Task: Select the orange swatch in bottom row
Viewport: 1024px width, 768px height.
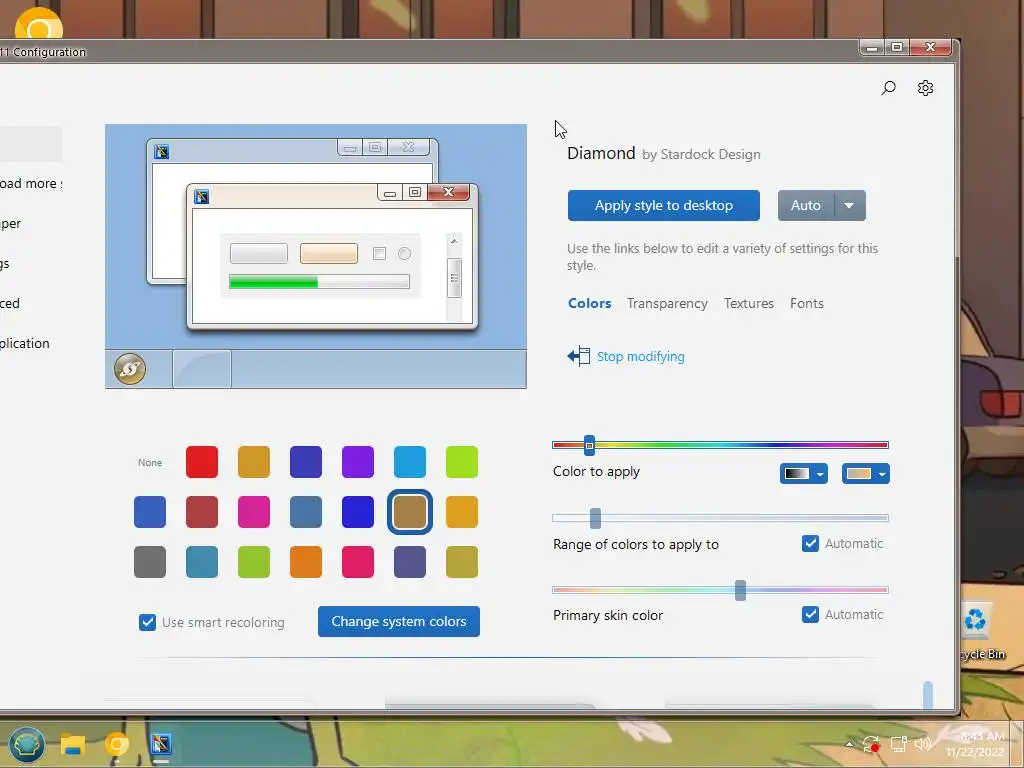Action: pyautogui.click(x=306, y=562)
